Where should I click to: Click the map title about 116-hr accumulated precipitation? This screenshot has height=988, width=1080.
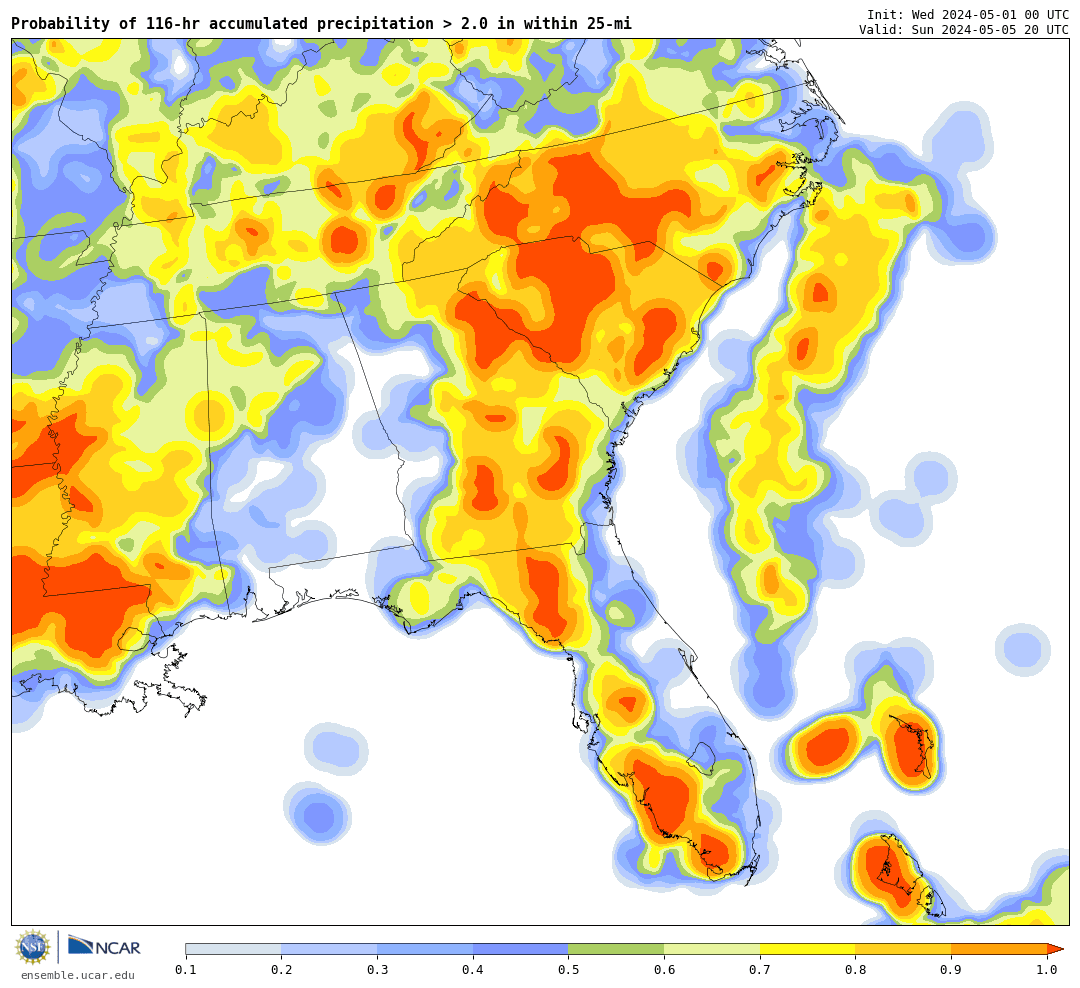point(321,24)
